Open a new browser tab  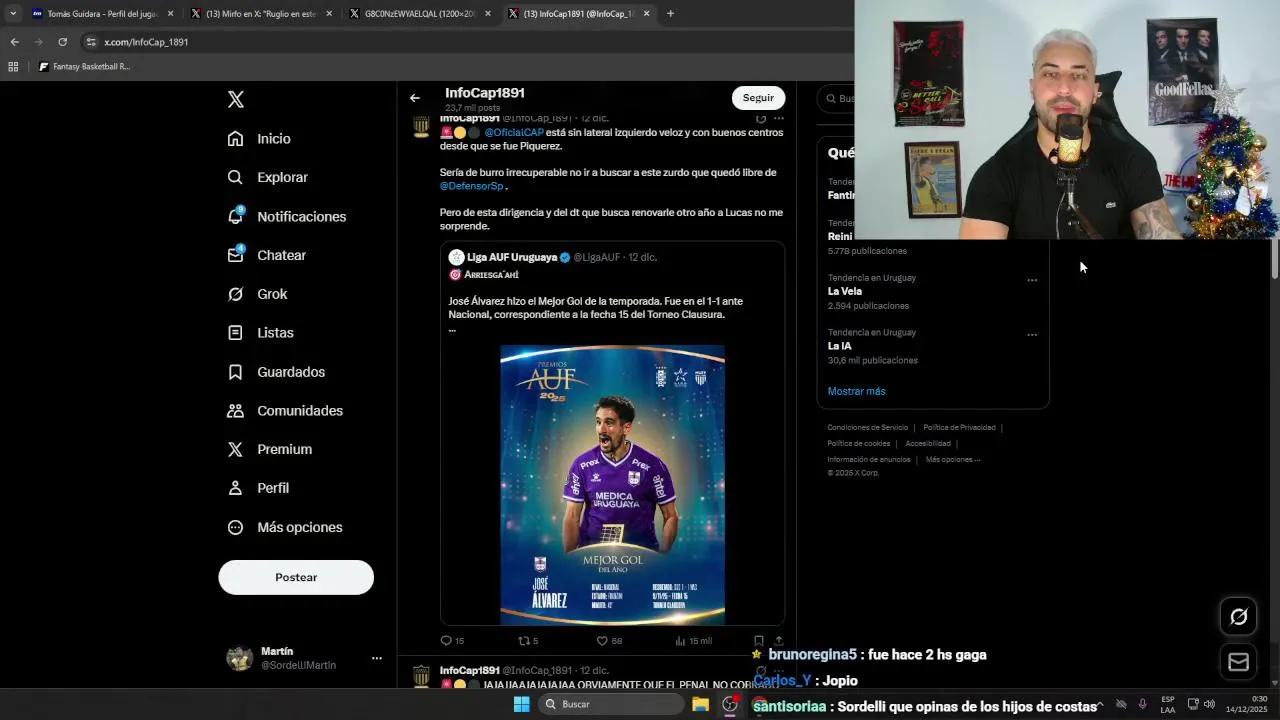tap(670, 14)
